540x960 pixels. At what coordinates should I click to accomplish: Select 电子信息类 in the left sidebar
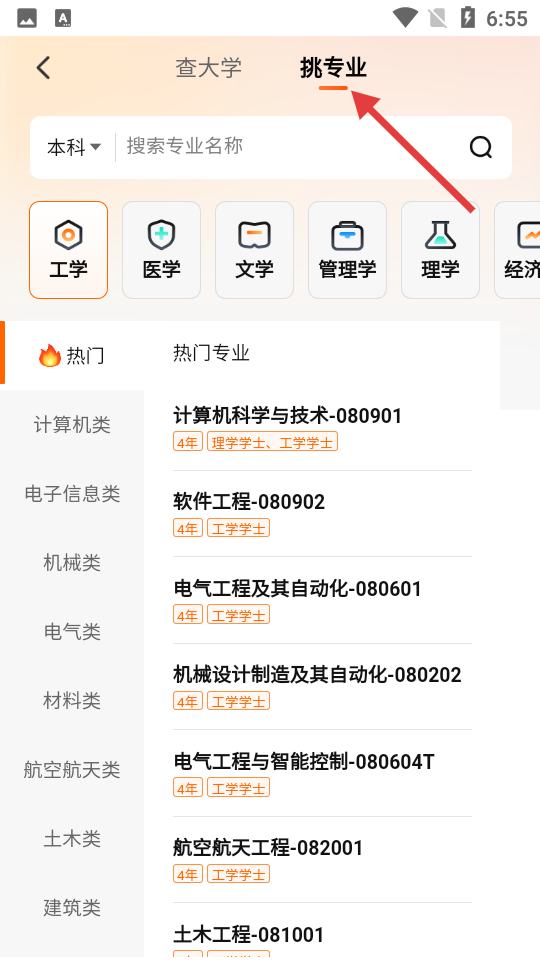(72, 493)
